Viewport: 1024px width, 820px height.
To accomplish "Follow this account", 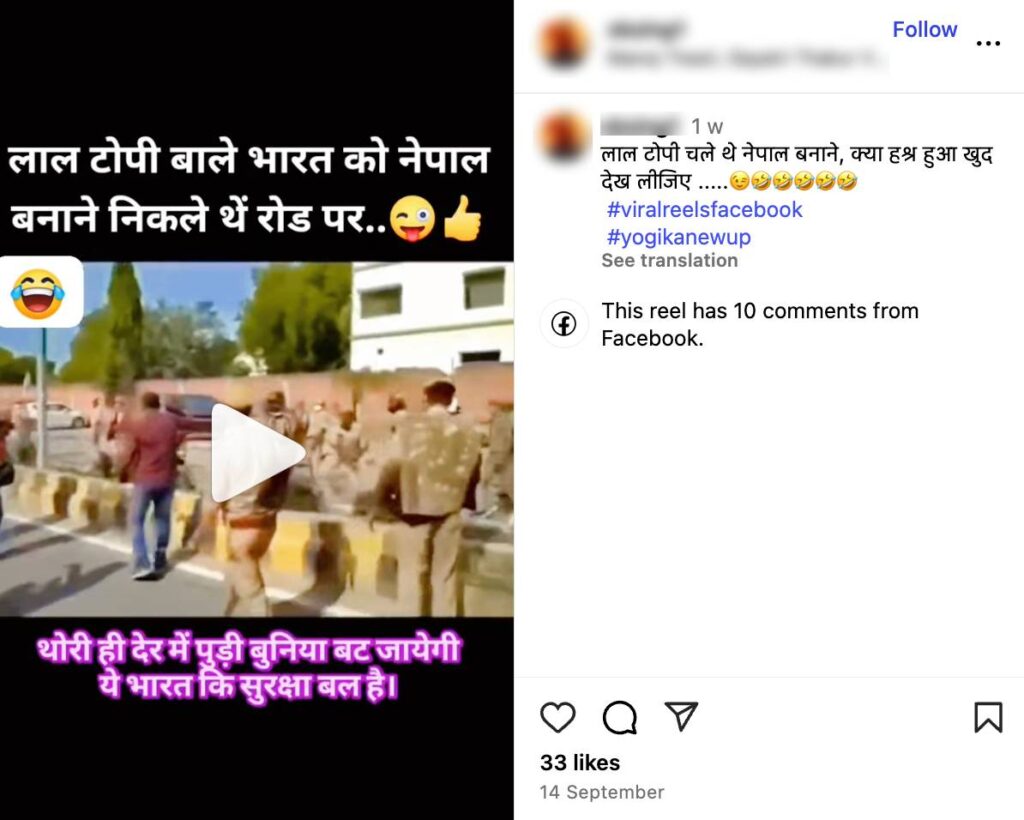I will (x=925, y=29).
